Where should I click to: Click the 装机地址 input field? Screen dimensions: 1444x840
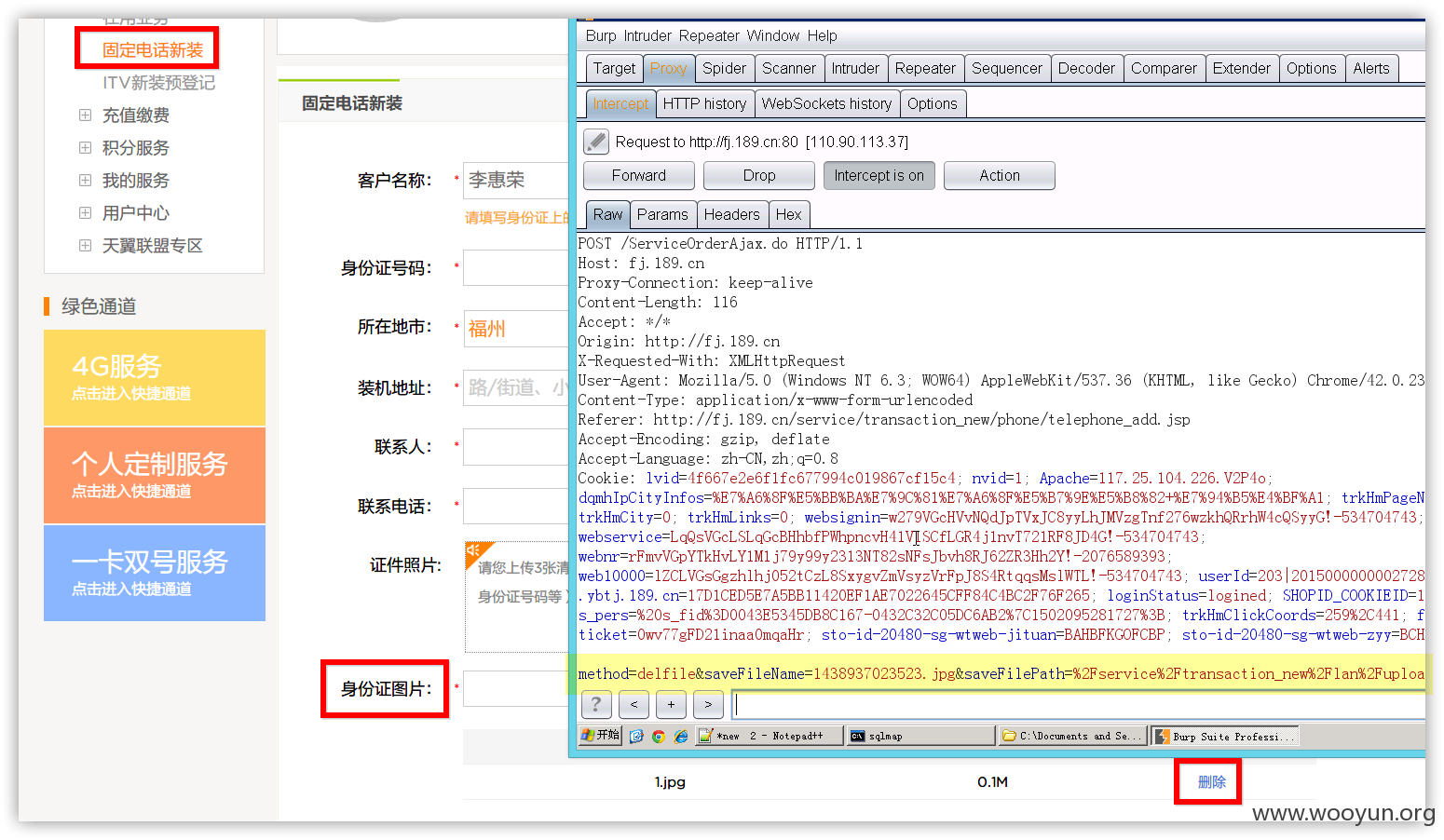tap(515, 387)
